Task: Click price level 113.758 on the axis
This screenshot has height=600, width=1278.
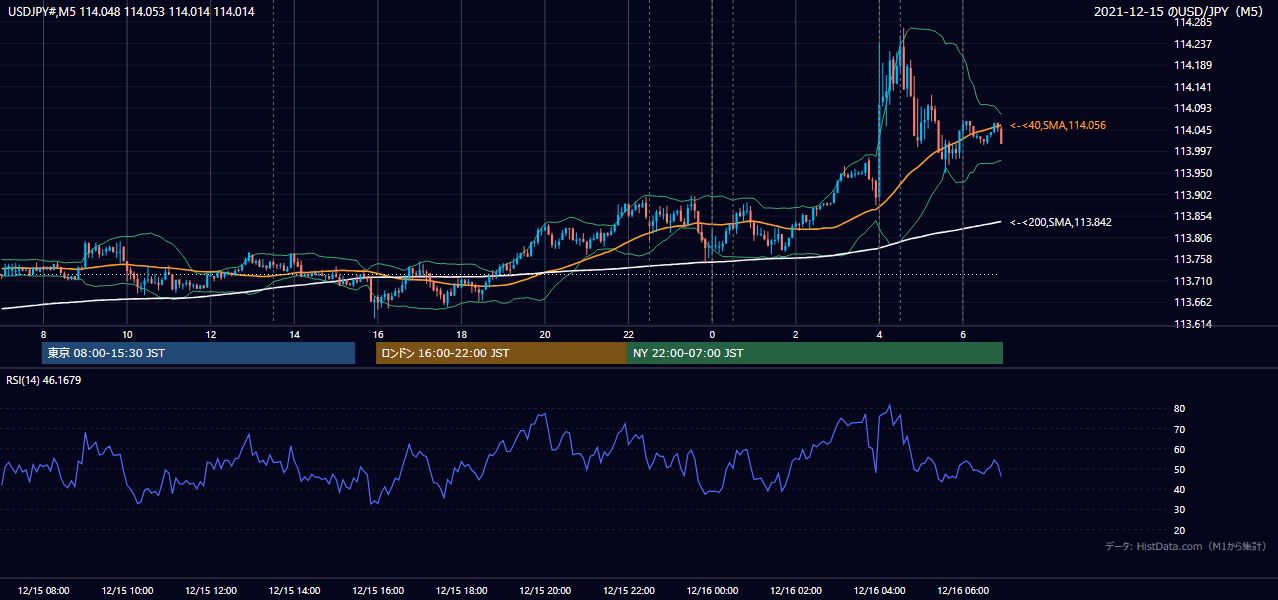Action: click(1193, 259)
